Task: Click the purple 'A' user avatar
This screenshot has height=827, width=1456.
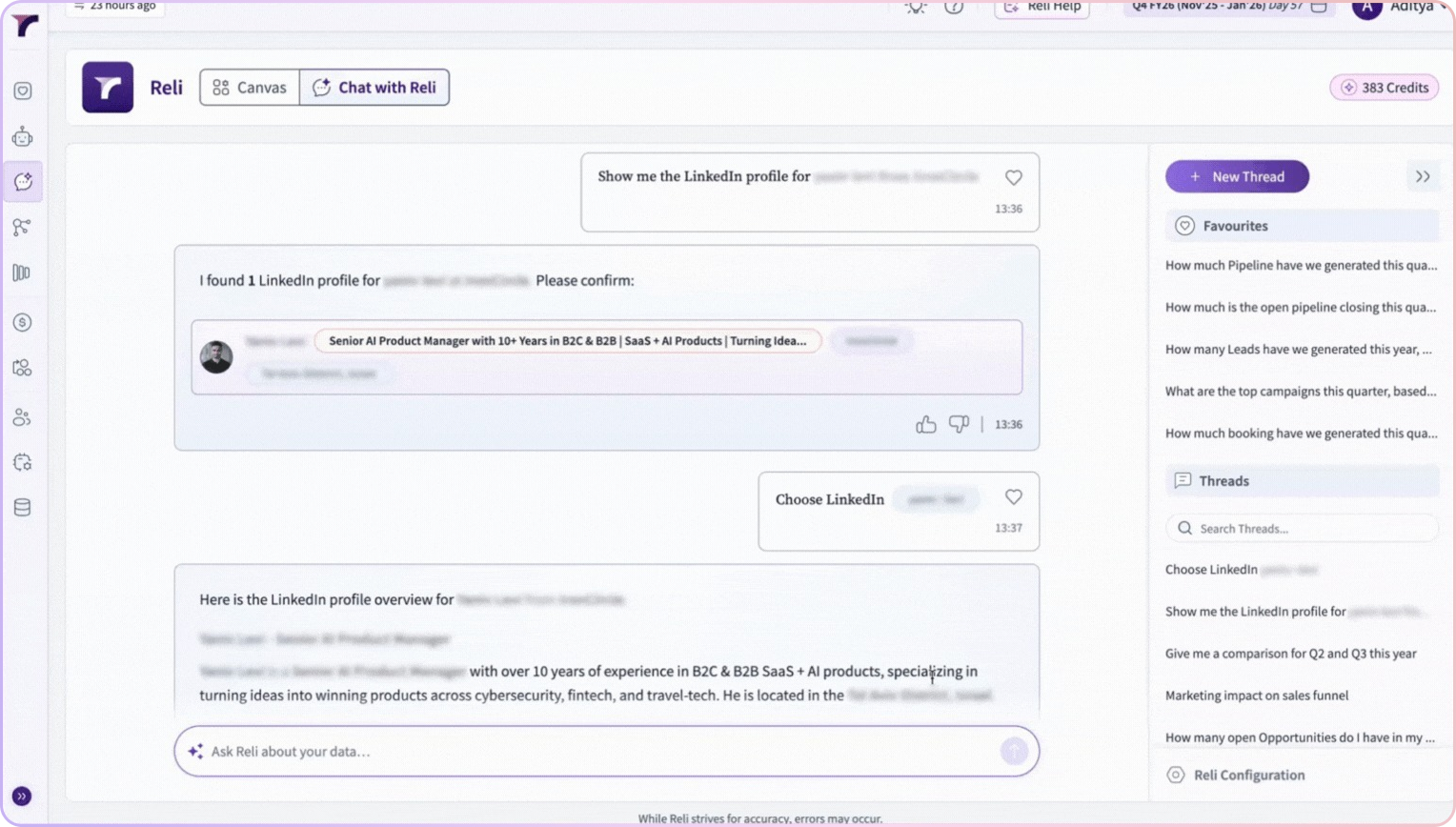Action: click(x=1367, y=8)
